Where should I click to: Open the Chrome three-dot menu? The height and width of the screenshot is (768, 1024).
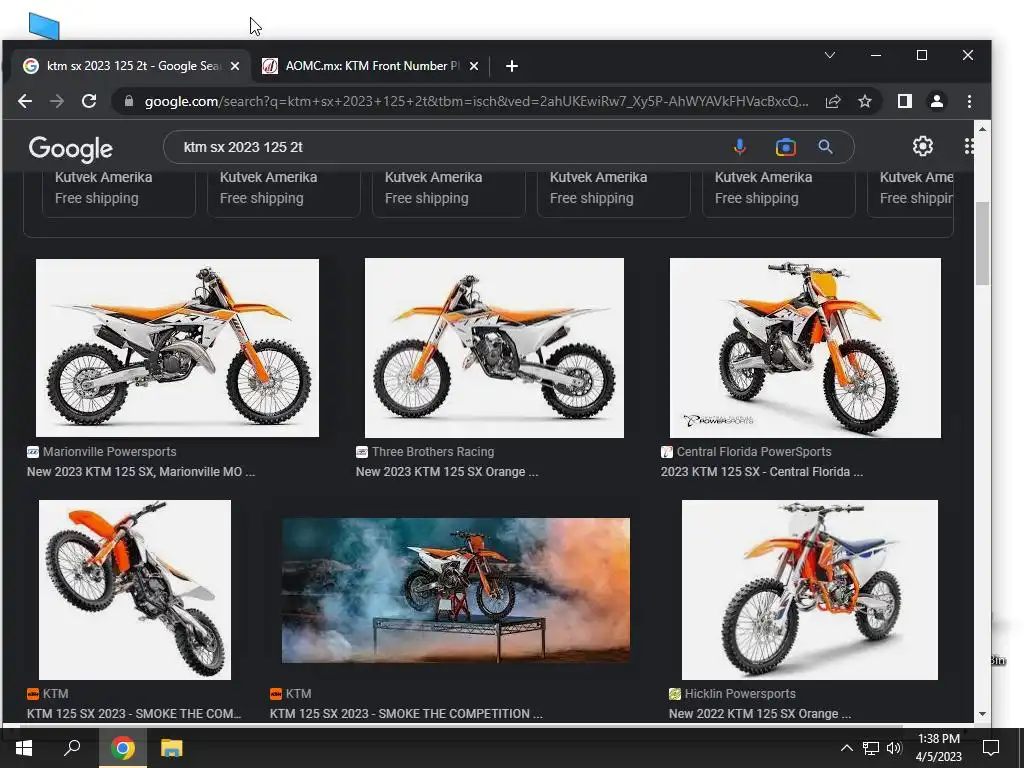click(969, 101)
